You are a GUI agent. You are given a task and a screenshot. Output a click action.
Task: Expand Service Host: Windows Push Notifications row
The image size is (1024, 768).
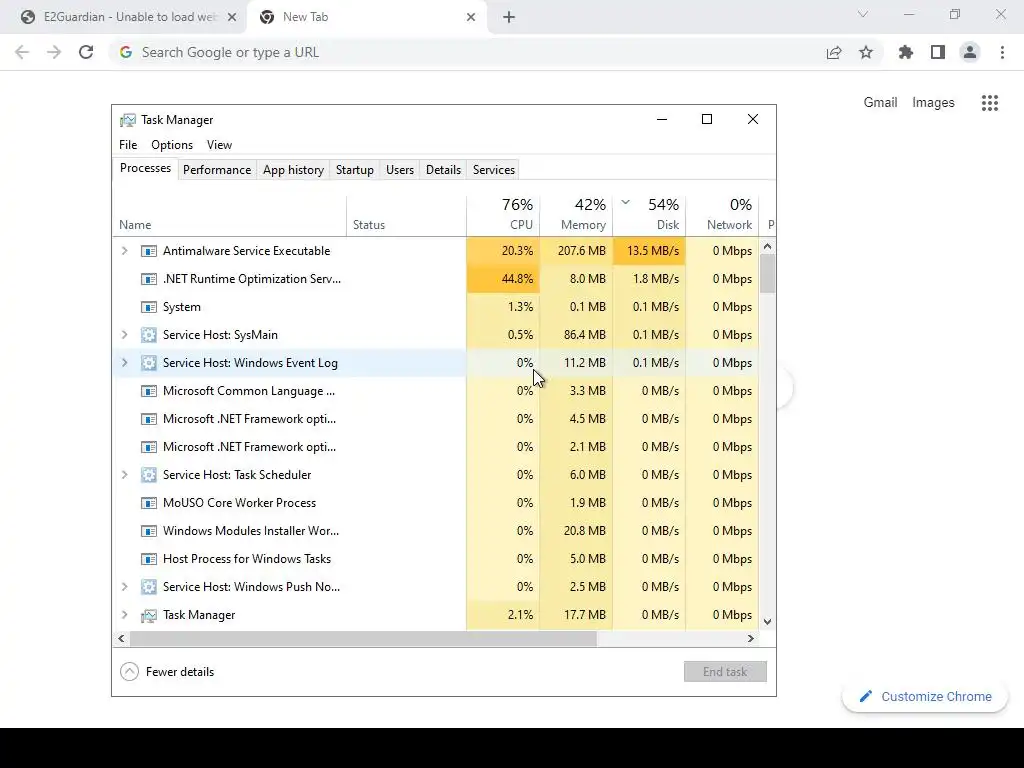pos(125,587)
